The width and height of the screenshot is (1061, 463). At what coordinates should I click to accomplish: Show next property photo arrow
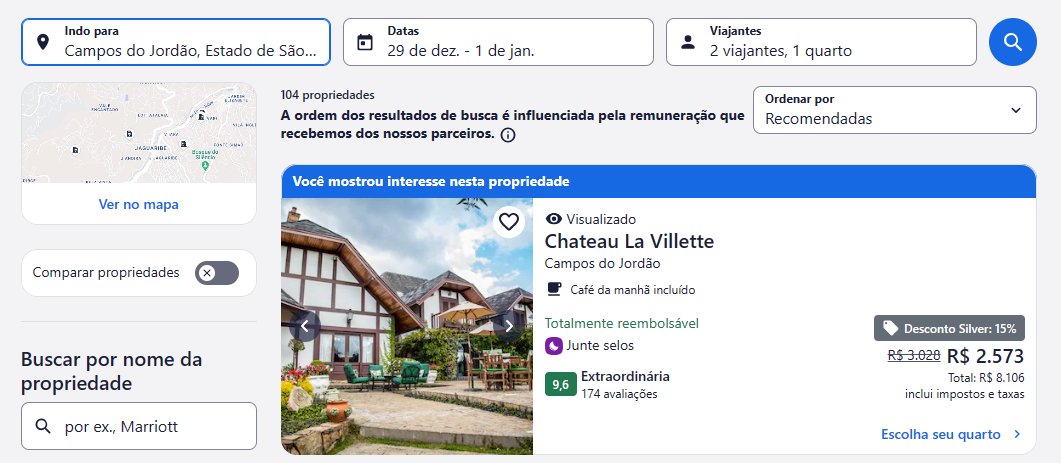(509, 326)
